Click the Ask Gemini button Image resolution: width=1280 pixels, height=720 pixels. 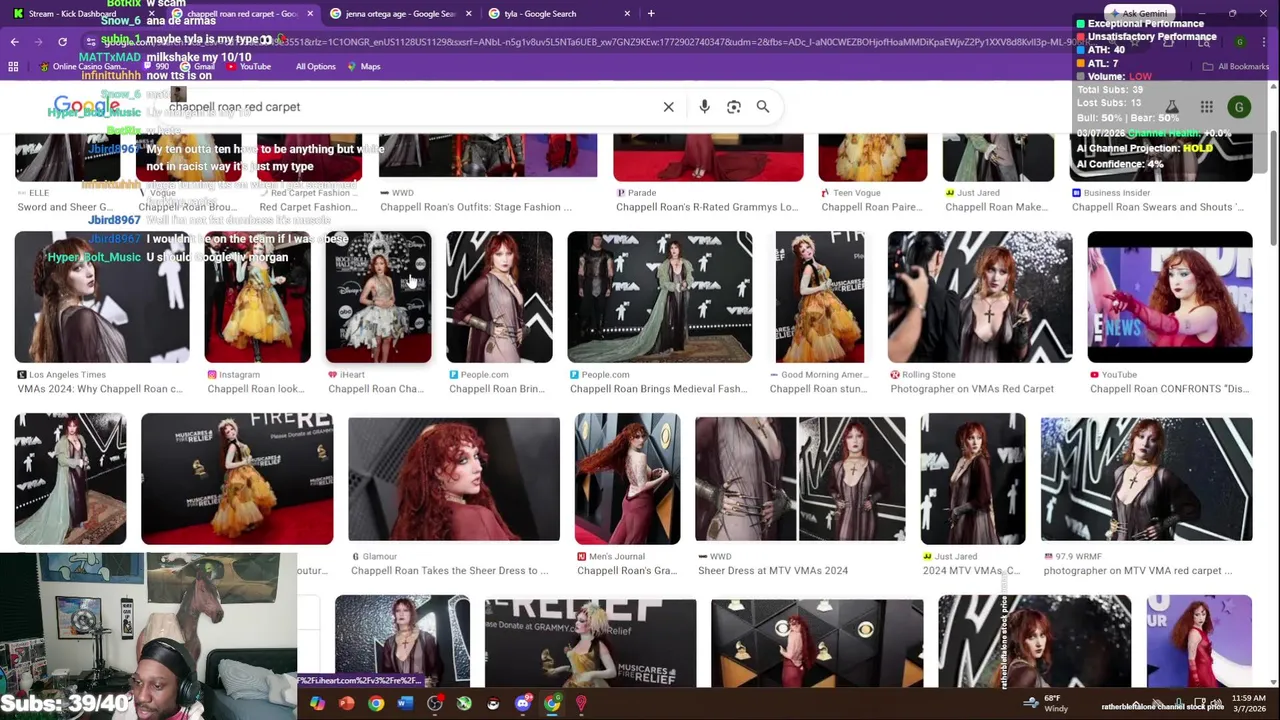1141,14
